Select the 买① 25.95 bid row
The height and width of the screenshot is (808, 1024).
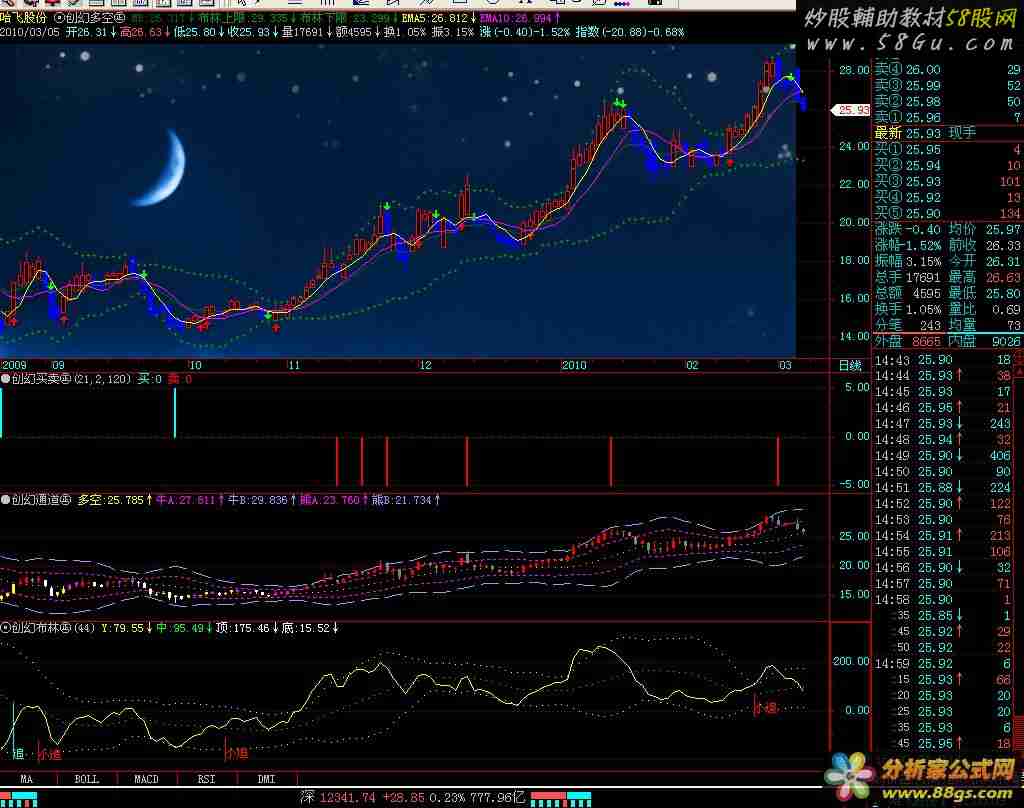click(948, 150)
